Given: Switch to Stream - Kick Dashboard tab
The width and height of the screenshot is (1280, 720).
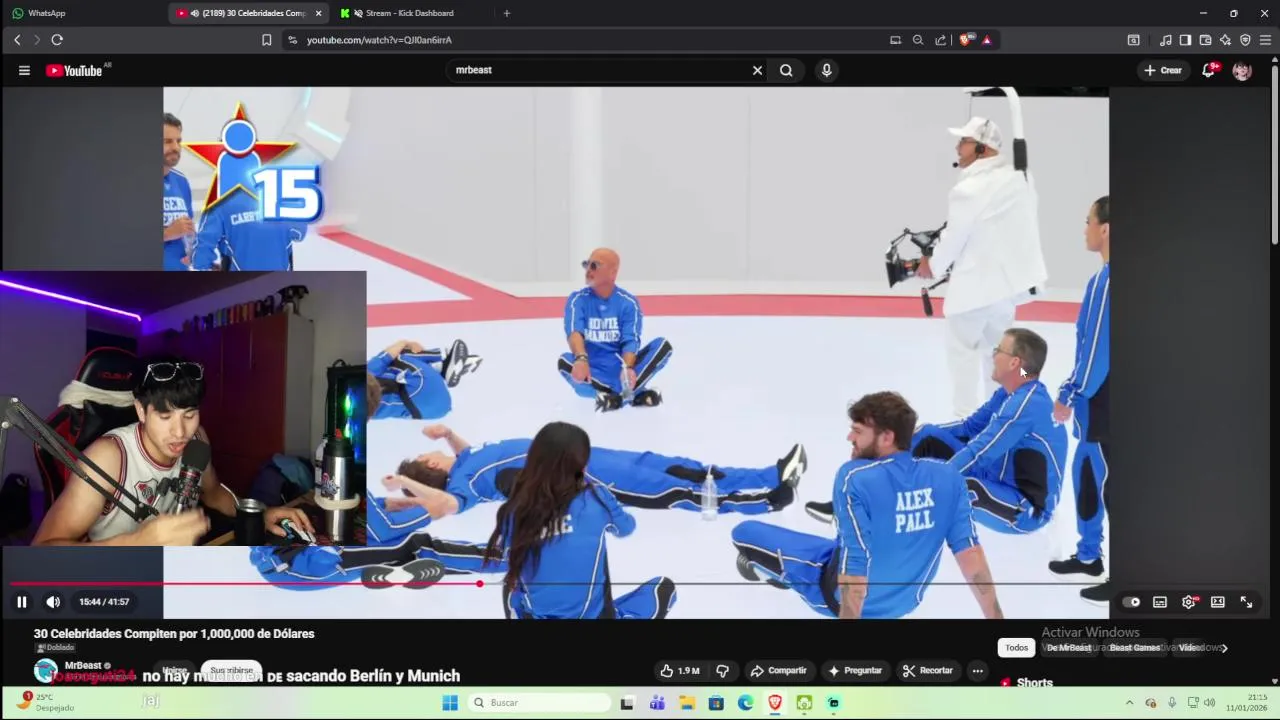Looking at the screenshot, I should (410, 13).
